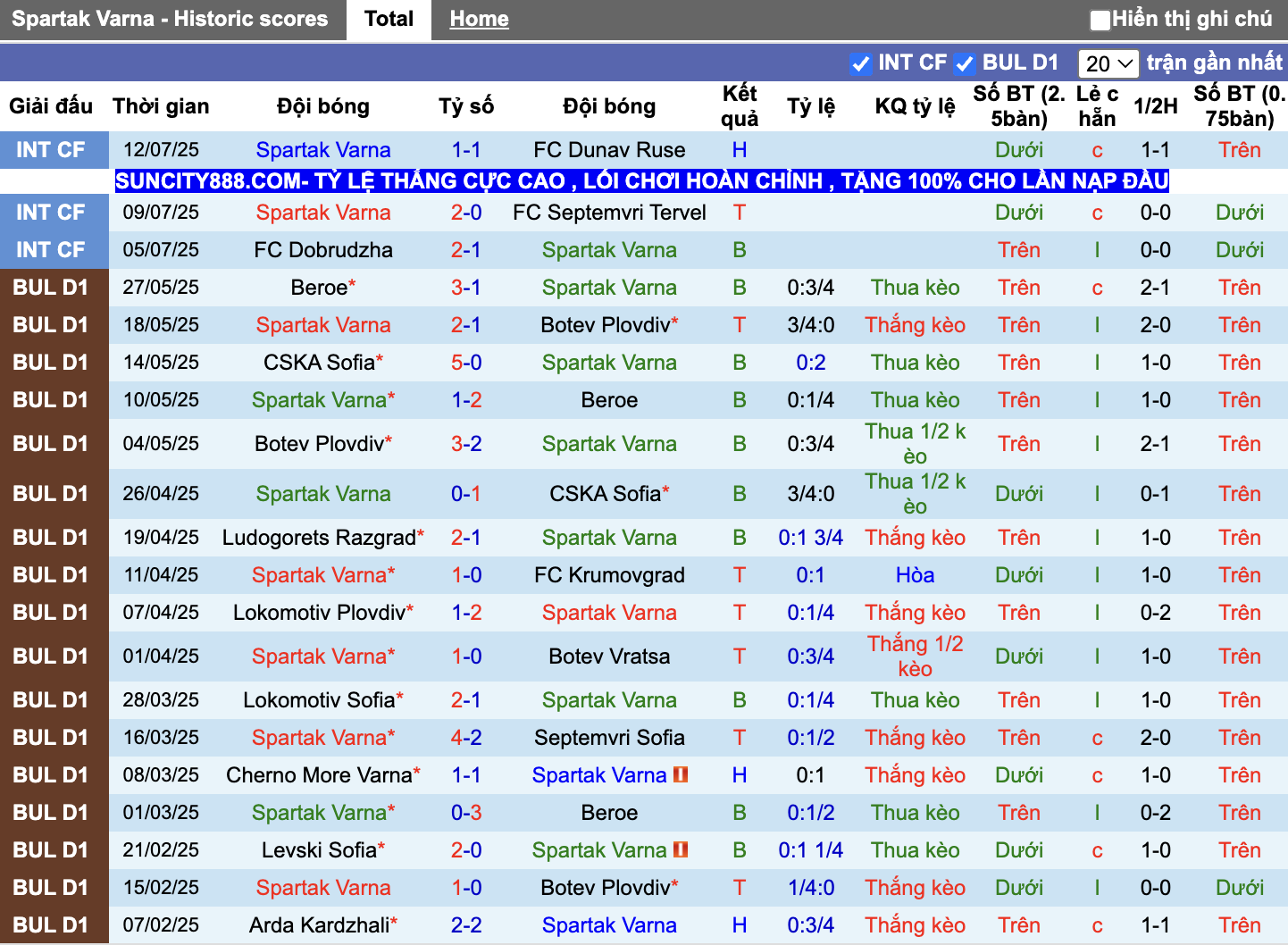Open Lokomotiv Sofia team link
This screenshot has width=1288, height=945.
tap(319, 700)
